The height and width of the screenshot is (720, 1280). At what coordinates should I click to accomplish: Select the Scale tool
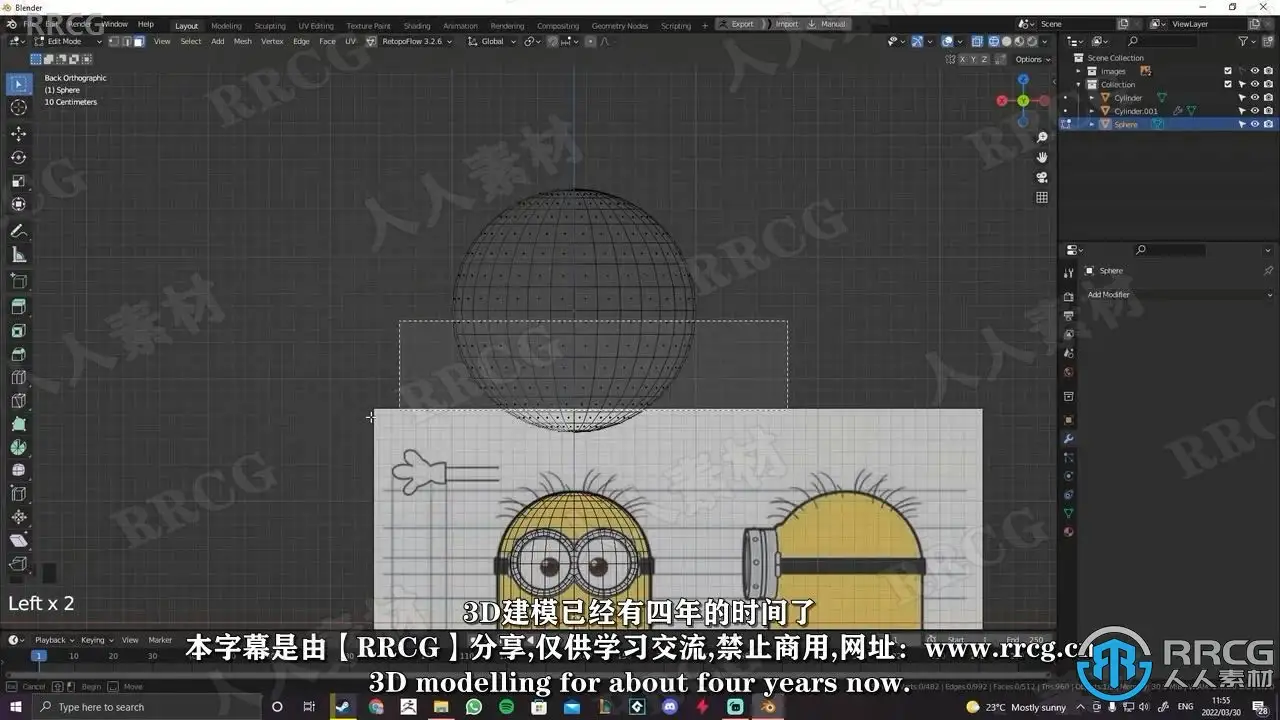coord(18,181)
